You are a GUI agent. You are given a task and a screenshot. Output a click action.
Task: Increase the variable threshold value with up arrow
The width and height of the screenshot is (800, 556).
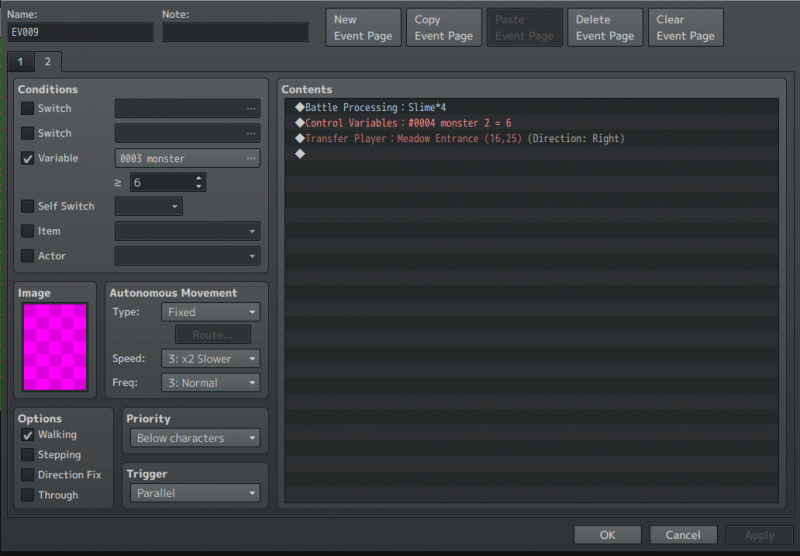[x=198, y=178]
